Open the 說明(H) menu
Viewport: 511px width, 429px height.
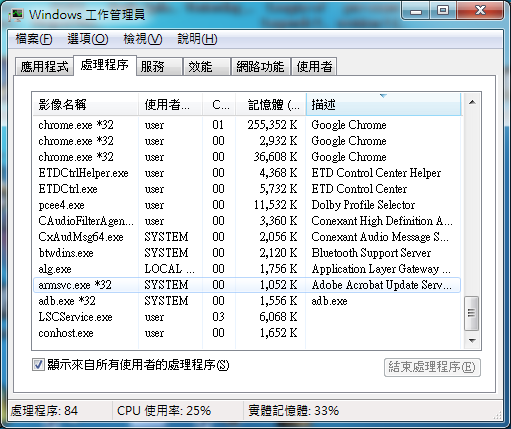[197, 39]
